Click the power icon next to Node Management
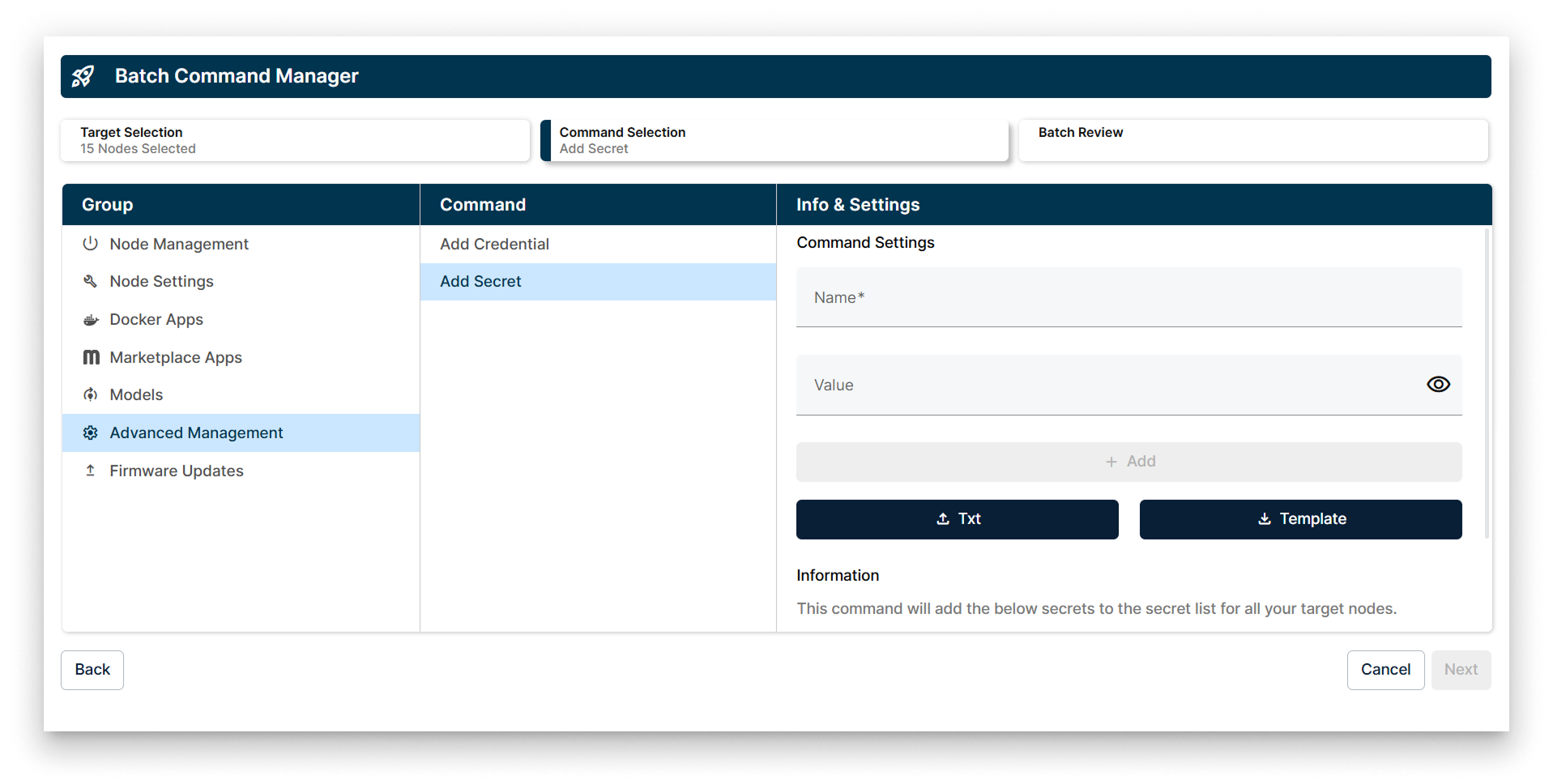 pyautogui.click(x=91, y=243)
